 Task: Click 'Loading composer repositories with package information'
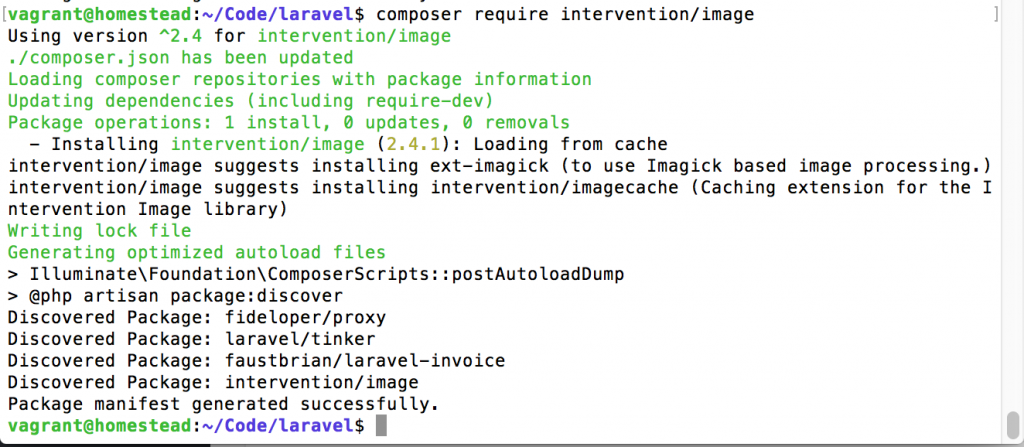[300, 79]
